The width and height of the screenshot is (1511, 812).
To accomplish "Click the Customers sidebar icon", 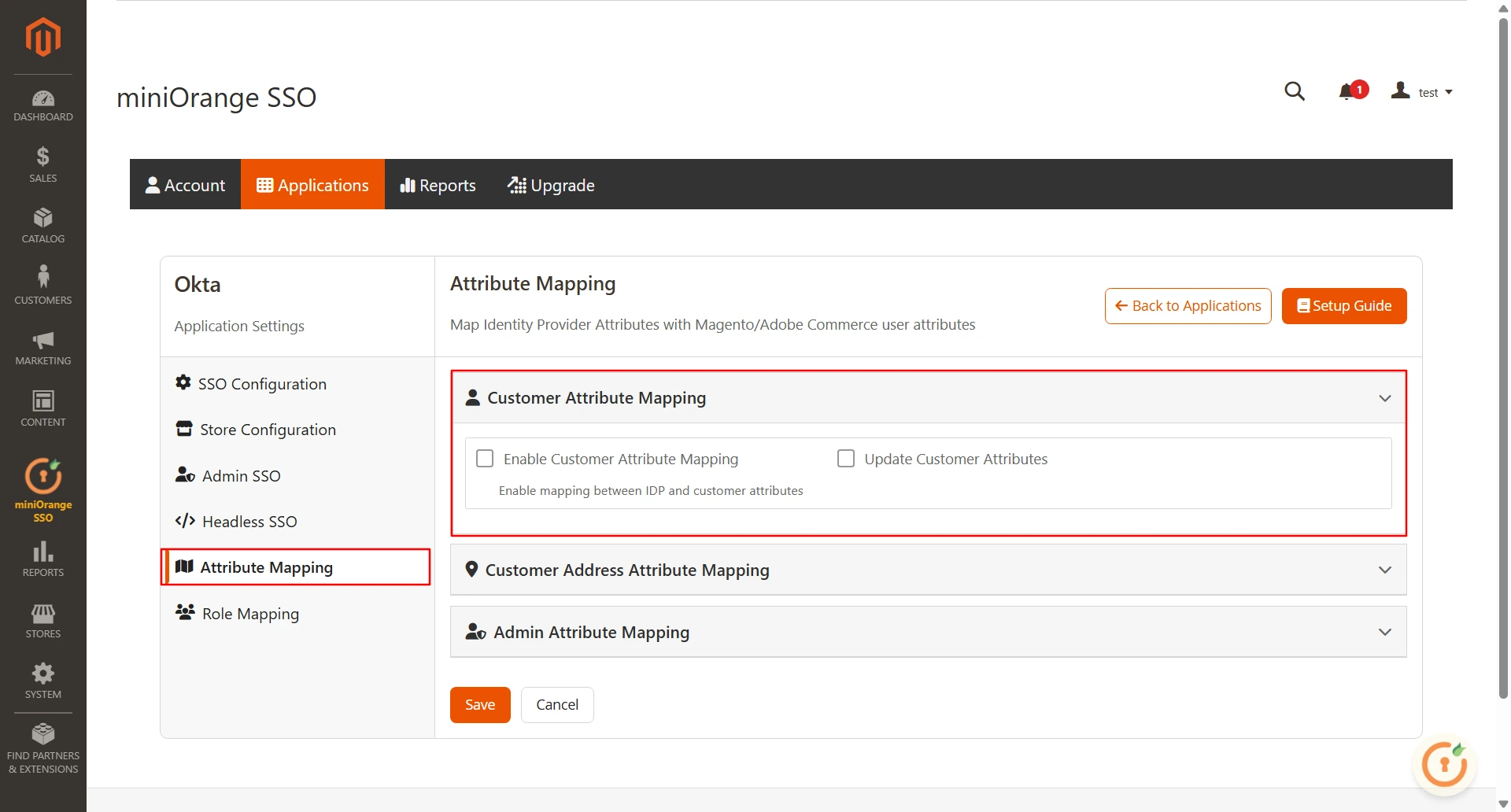I will 42,285.
